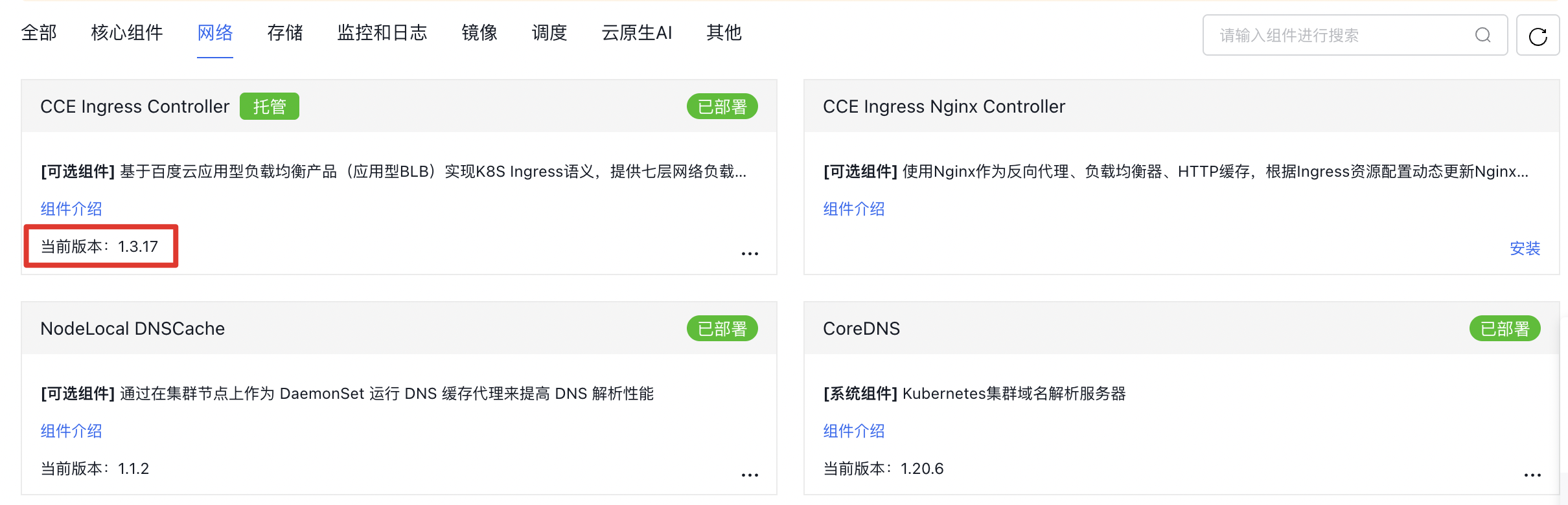Go to the 监控和日志 tab
Viewport: 1568px width, 505px height.
pos(382,32)
